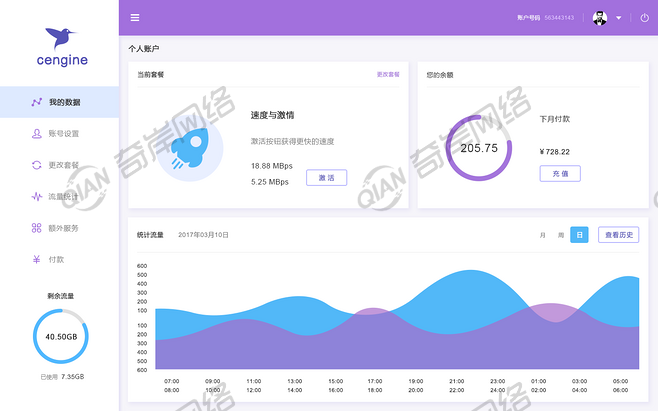This screenshot has height=411, width=658.
Task: Click the hamburger menu icon
Action: point(135,18)
